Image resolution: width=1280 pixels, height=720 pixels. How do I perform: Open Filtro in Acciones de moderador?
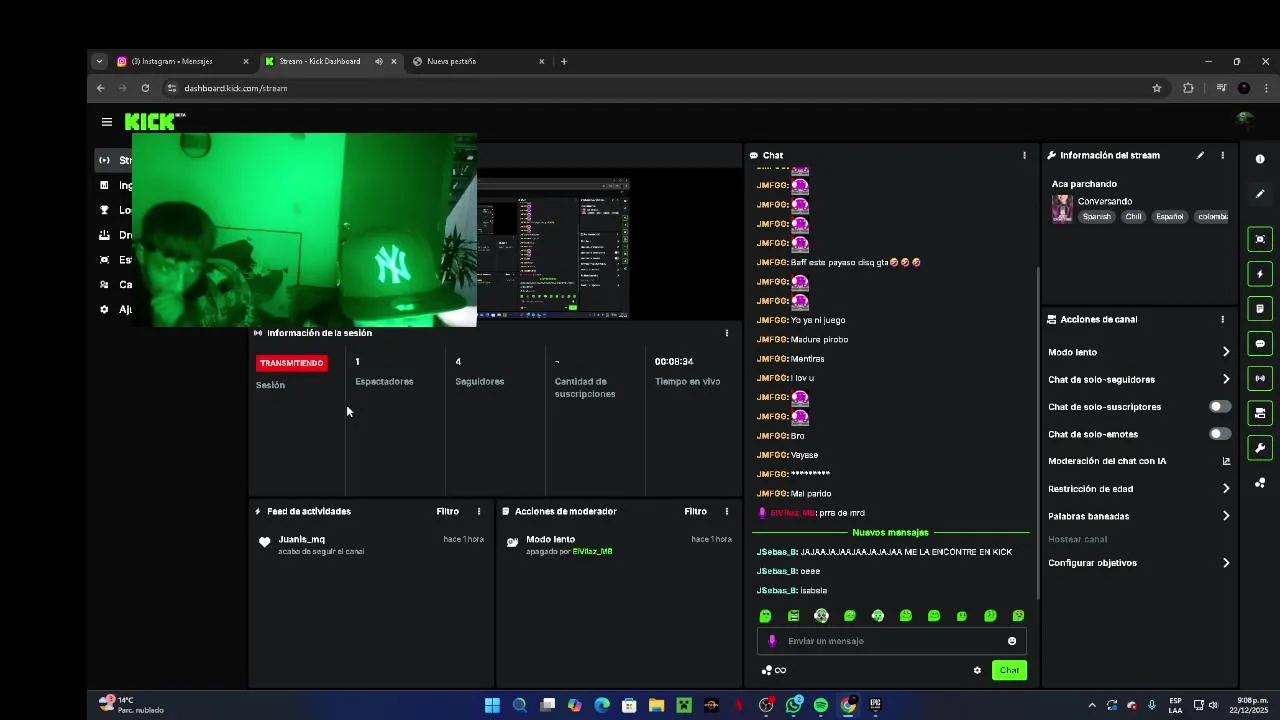point(695,511)
